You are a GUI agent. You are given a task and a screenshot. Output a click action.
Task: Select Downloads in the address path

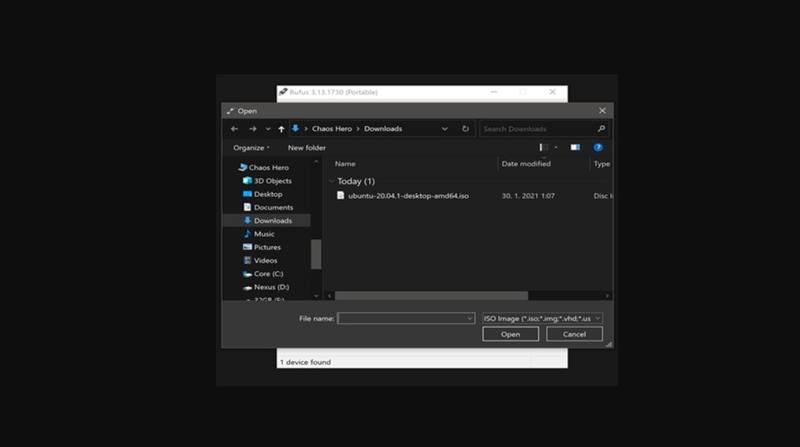(383, 129)
